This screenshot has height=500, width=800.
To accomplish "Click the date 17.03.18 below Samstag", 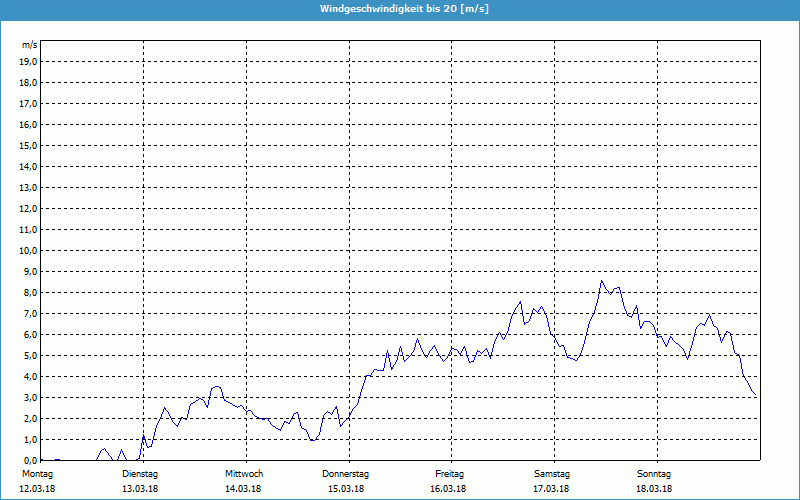I will (x=552, y=489).
